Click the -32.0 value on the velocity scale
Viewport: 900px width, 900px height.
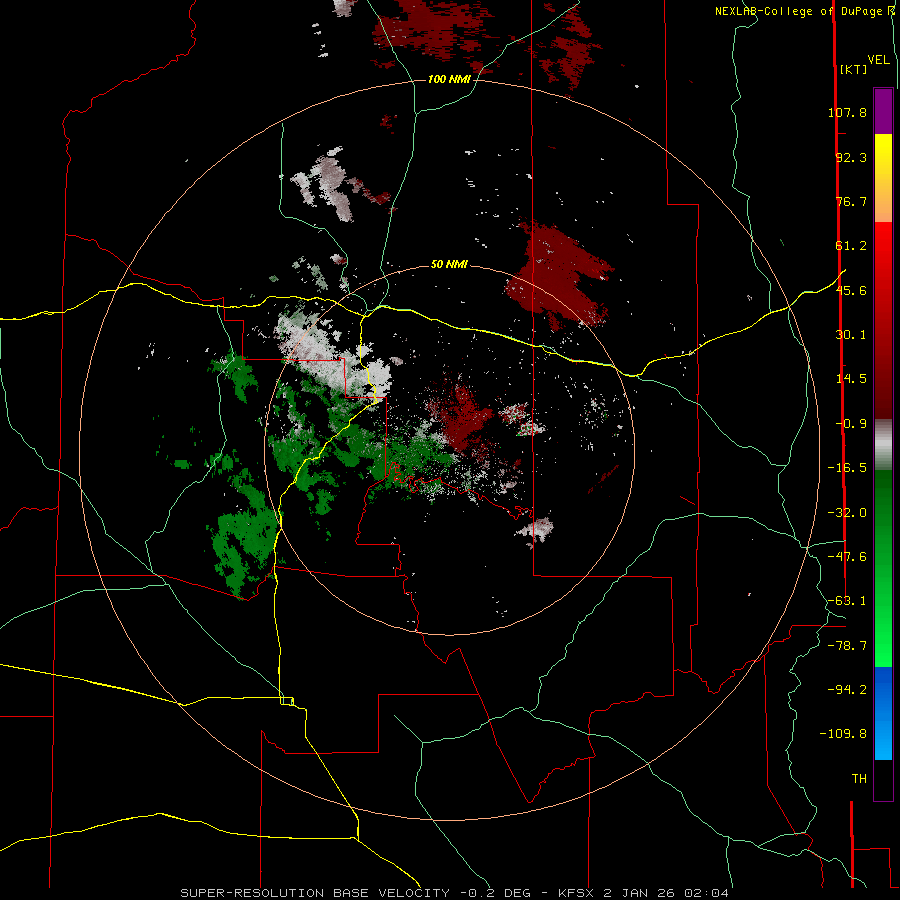pos(847,513)
